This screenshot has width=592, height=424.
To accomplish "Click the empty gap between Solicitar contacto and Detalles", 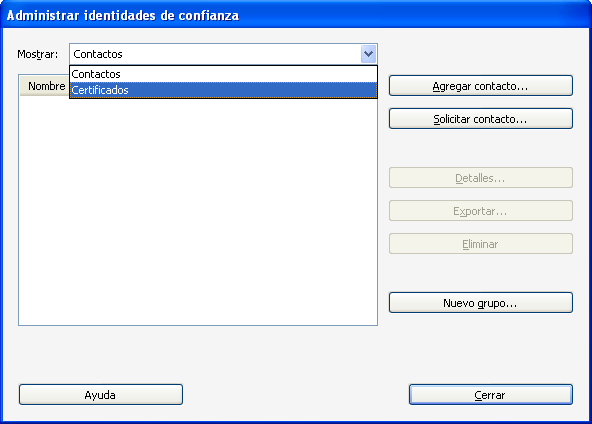I will [481, 148].
